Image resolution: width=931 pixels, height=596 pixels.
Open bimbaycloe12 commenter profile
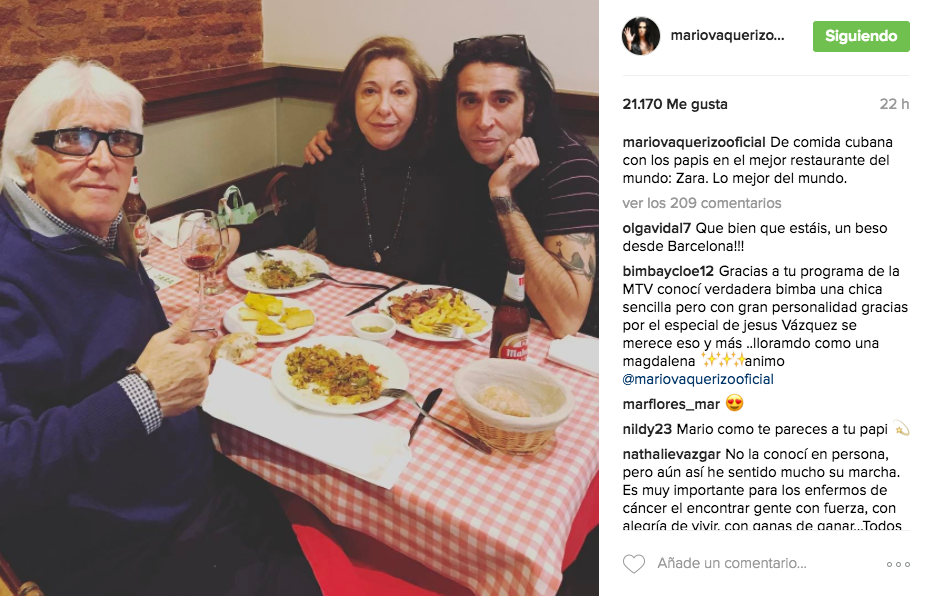tap(668, 271)
